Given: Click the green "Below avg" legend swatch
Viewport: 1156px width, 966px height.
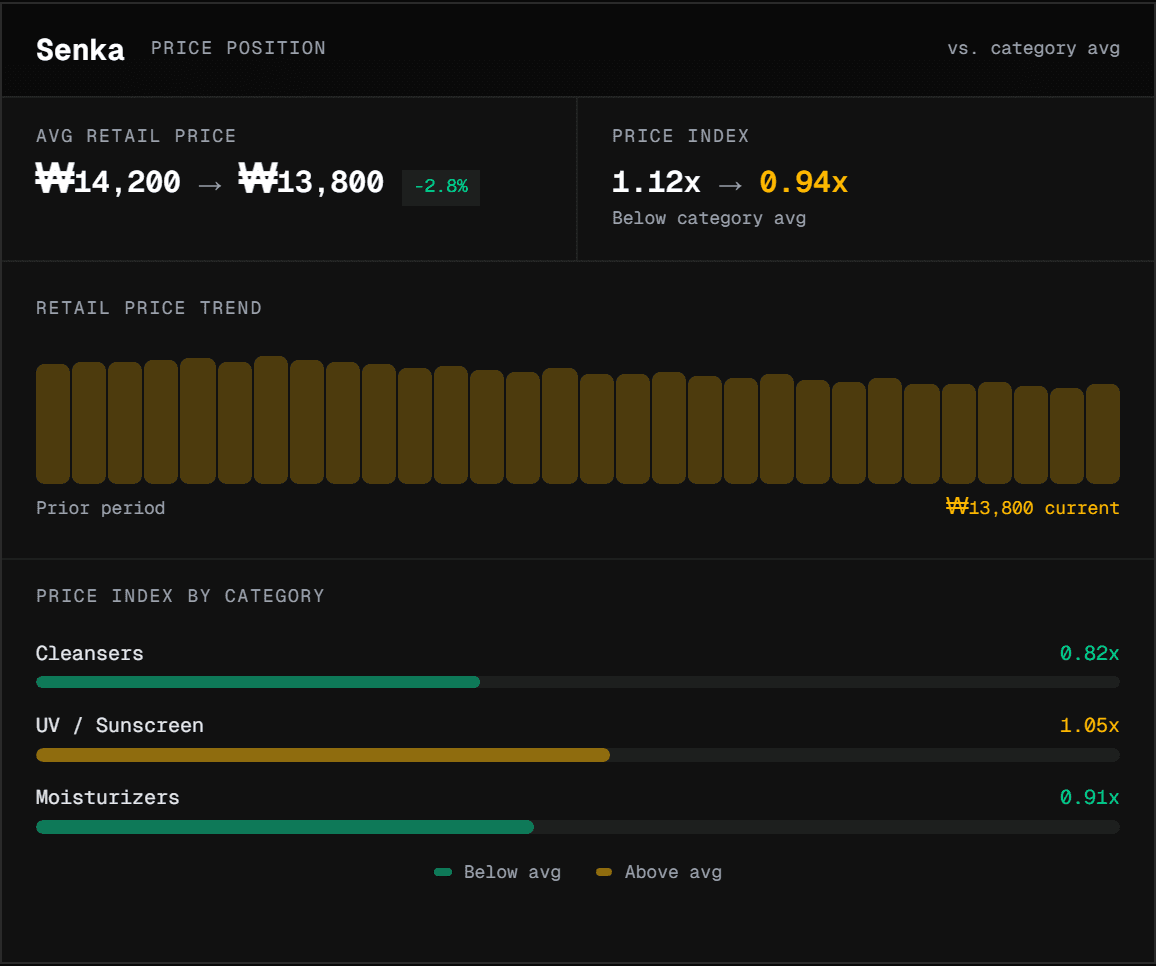Looking at the screenshot, I should [443, 872].
